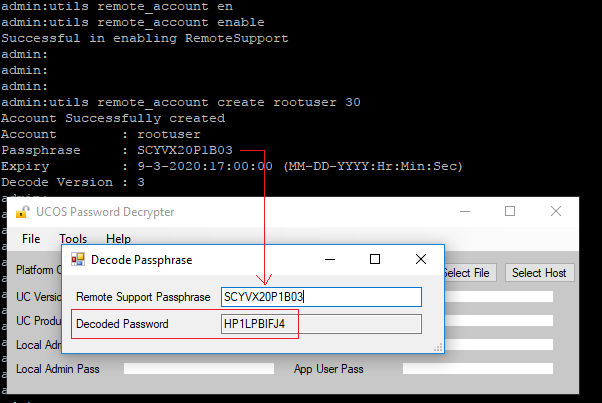
Task: Close the Decode Passphrase dialog
Action: [421, 259]
